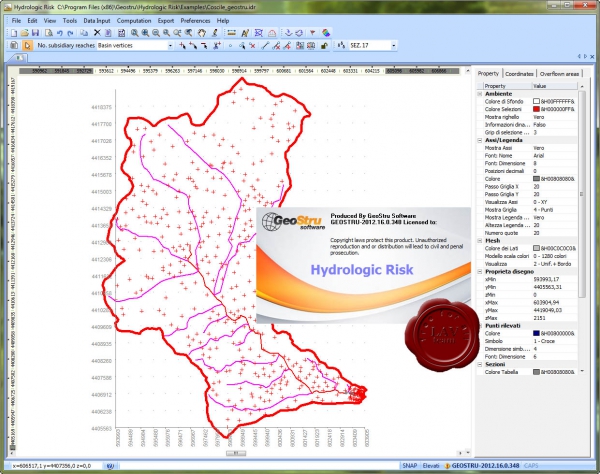The image size is (600, 474).
Task: Click the black X delete icon
Action: pyautogui.click(x=97, y=33)
